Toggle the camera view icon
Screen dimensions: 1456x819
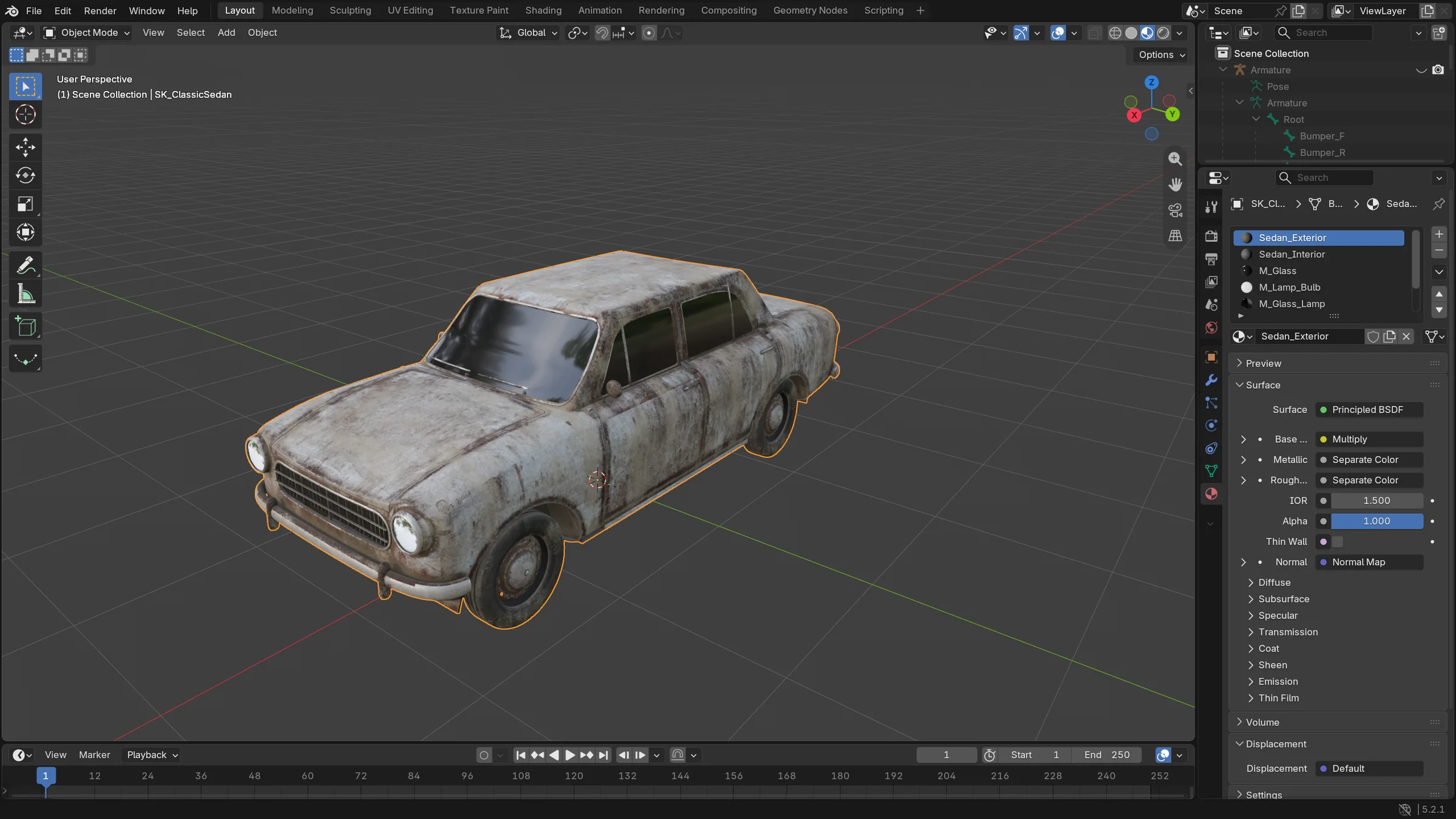tap(1175, 210)
